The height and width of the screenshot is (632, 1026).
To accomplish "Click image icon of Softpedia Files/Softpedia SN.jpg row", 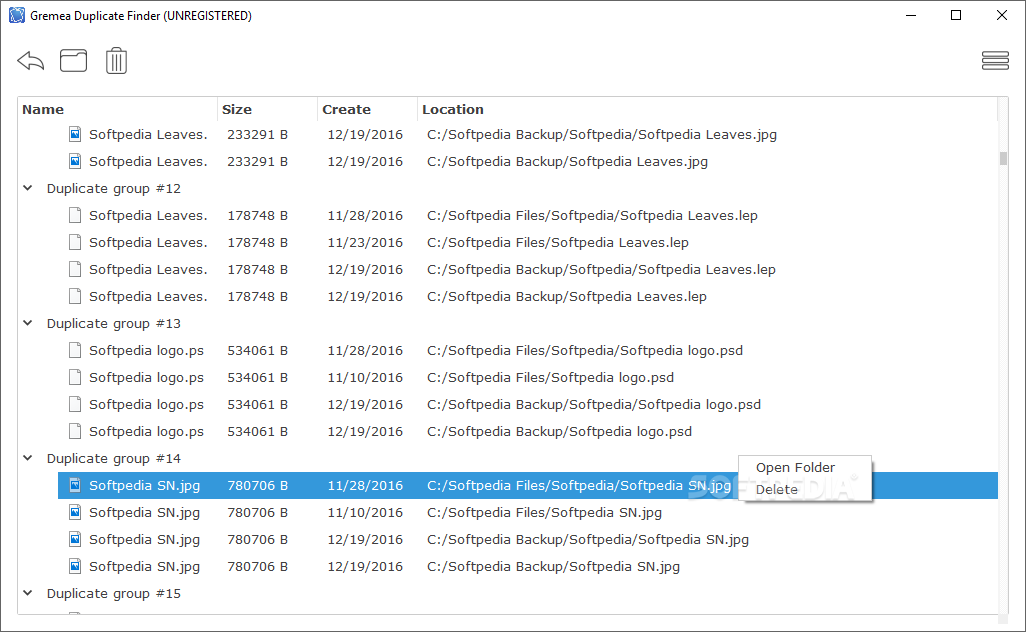I will click(75, 512).
